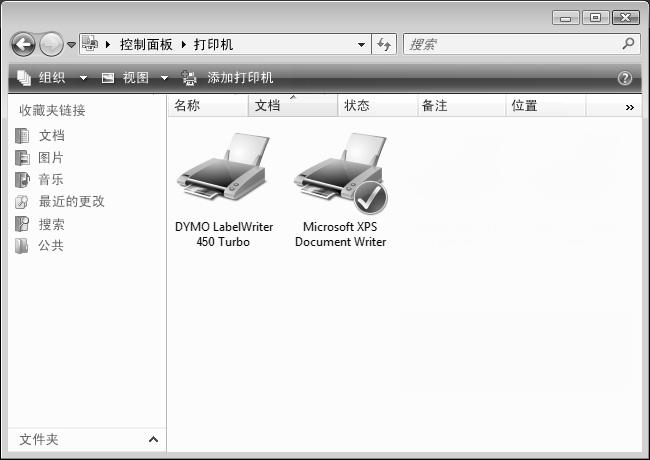Select the DYMO LabelWriter 450 Turbo printer icon

tap(223, 167)
